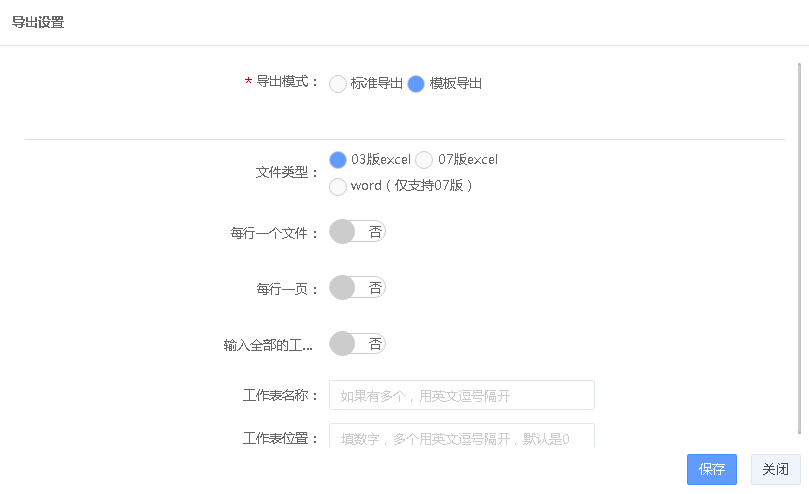Screen dimensions: 809x494
Task: Click the 每行一页 label text
Action: point(287,289)
